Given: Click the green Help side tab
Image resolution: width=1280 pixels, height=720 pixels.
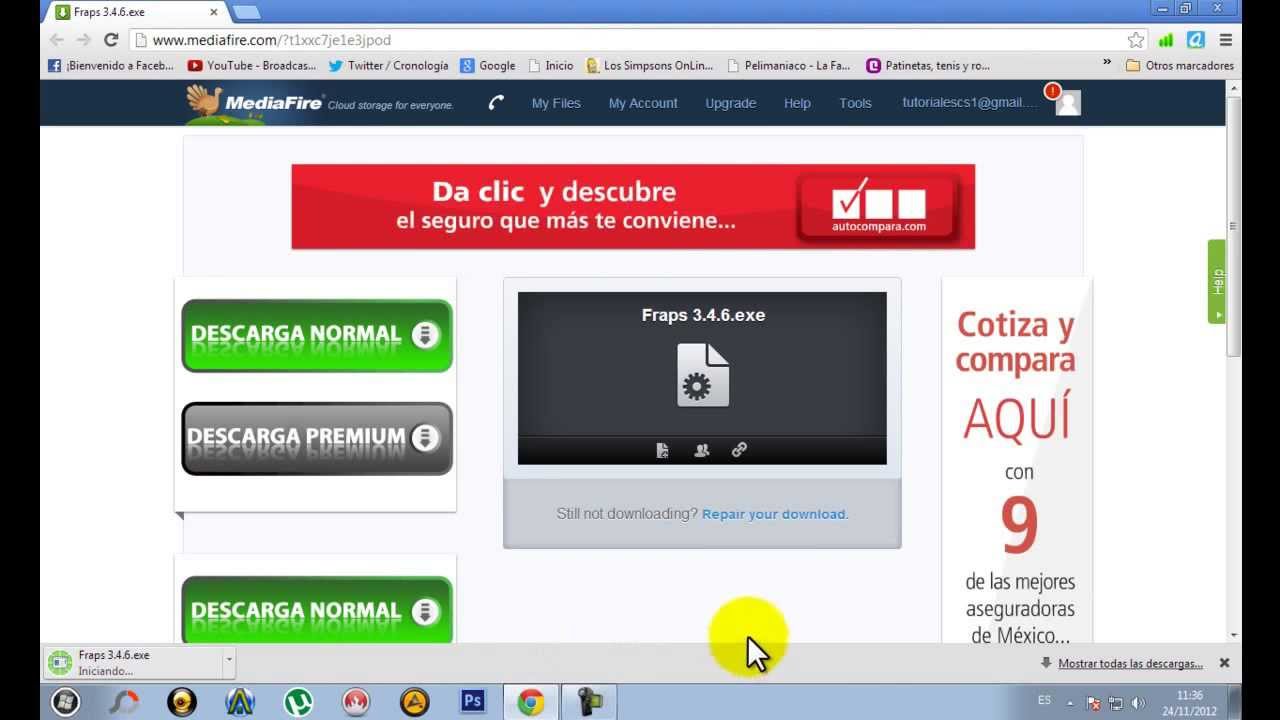Looking at the screenshot, I should coord(1217,281).
